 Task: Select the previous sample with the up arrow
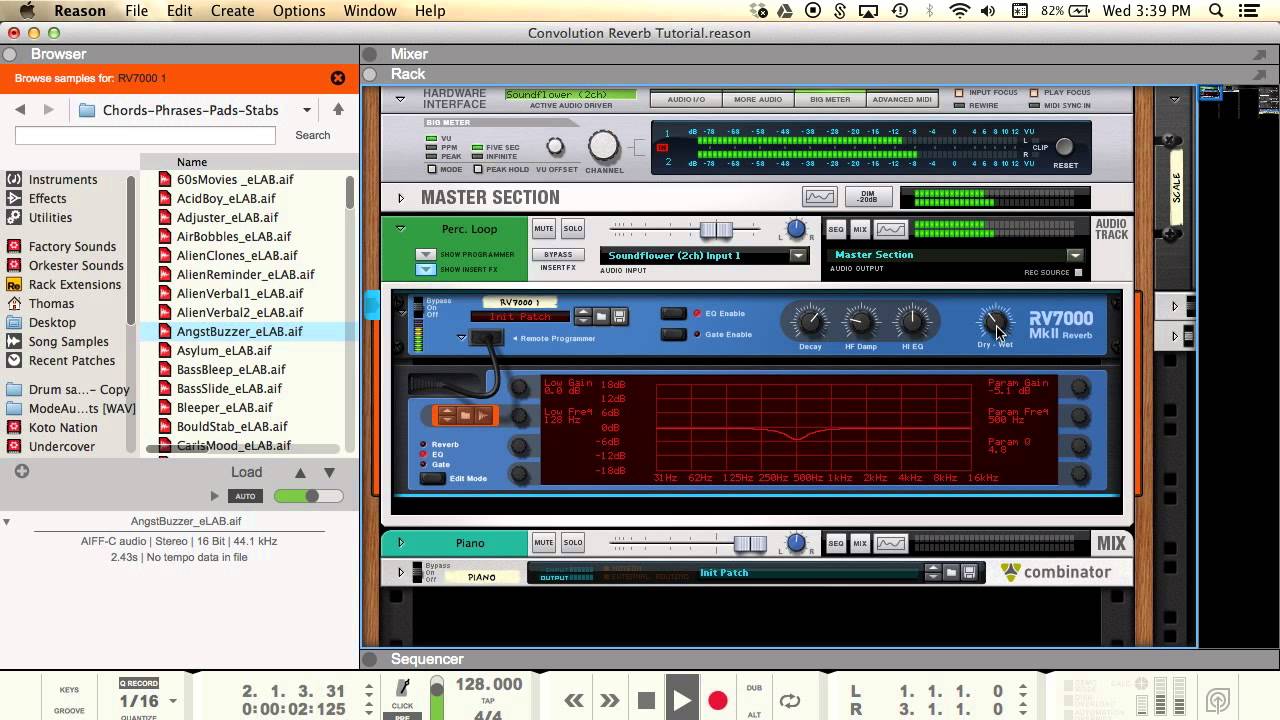[300, 472]
